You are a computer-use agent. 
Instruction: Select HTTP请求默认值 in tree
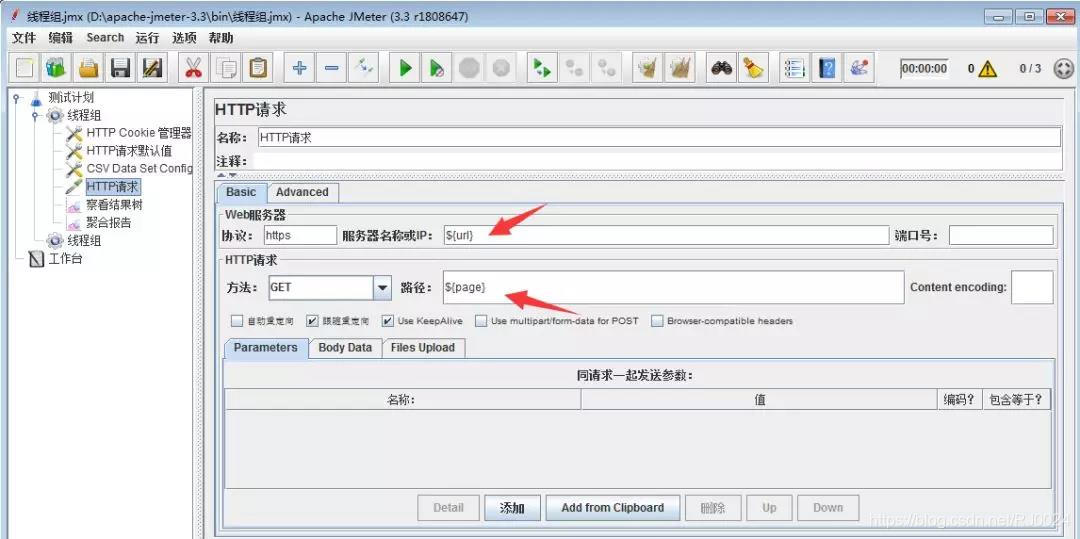pyautogui.click(x=129, y=151)
